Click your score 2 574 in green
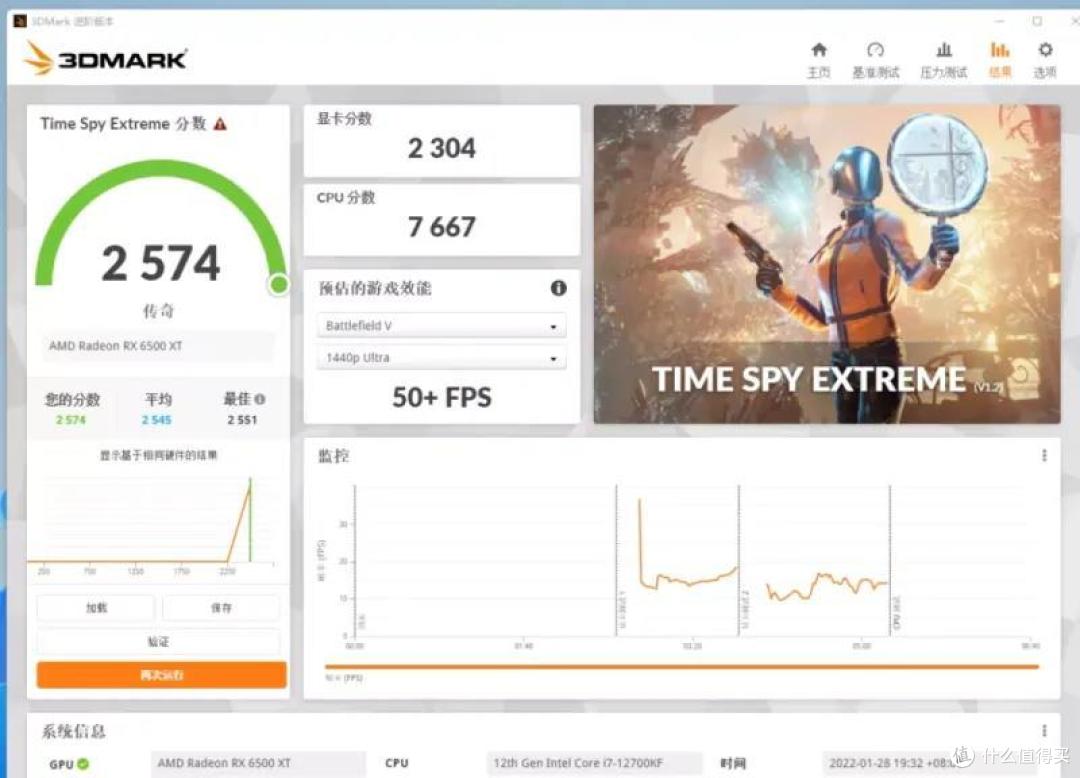This screenshot has width=1080, height=778. pos(71,420)
